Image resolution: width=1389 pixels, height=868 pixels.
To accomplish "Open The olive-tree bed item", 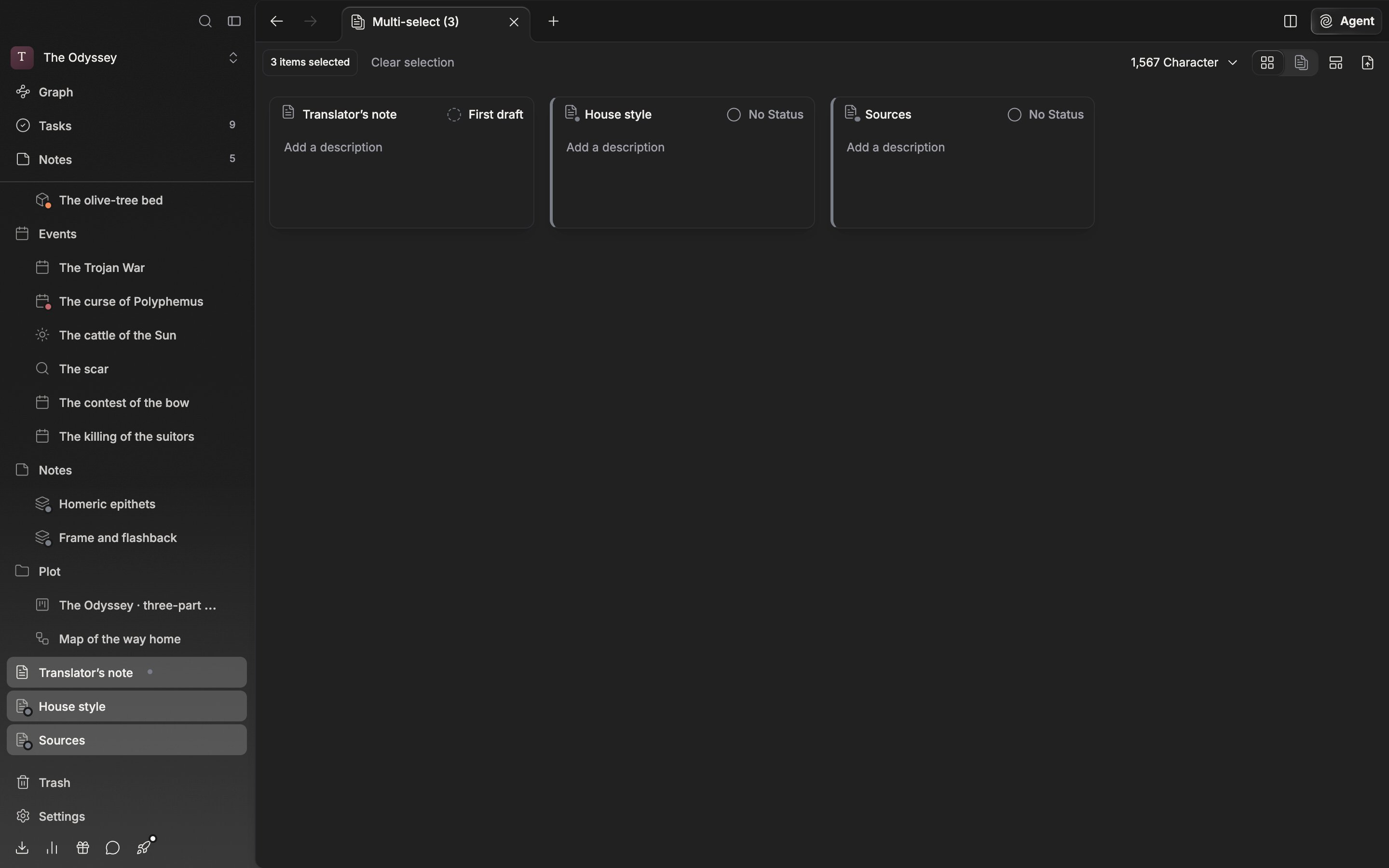I will click(x=126, y=200).
